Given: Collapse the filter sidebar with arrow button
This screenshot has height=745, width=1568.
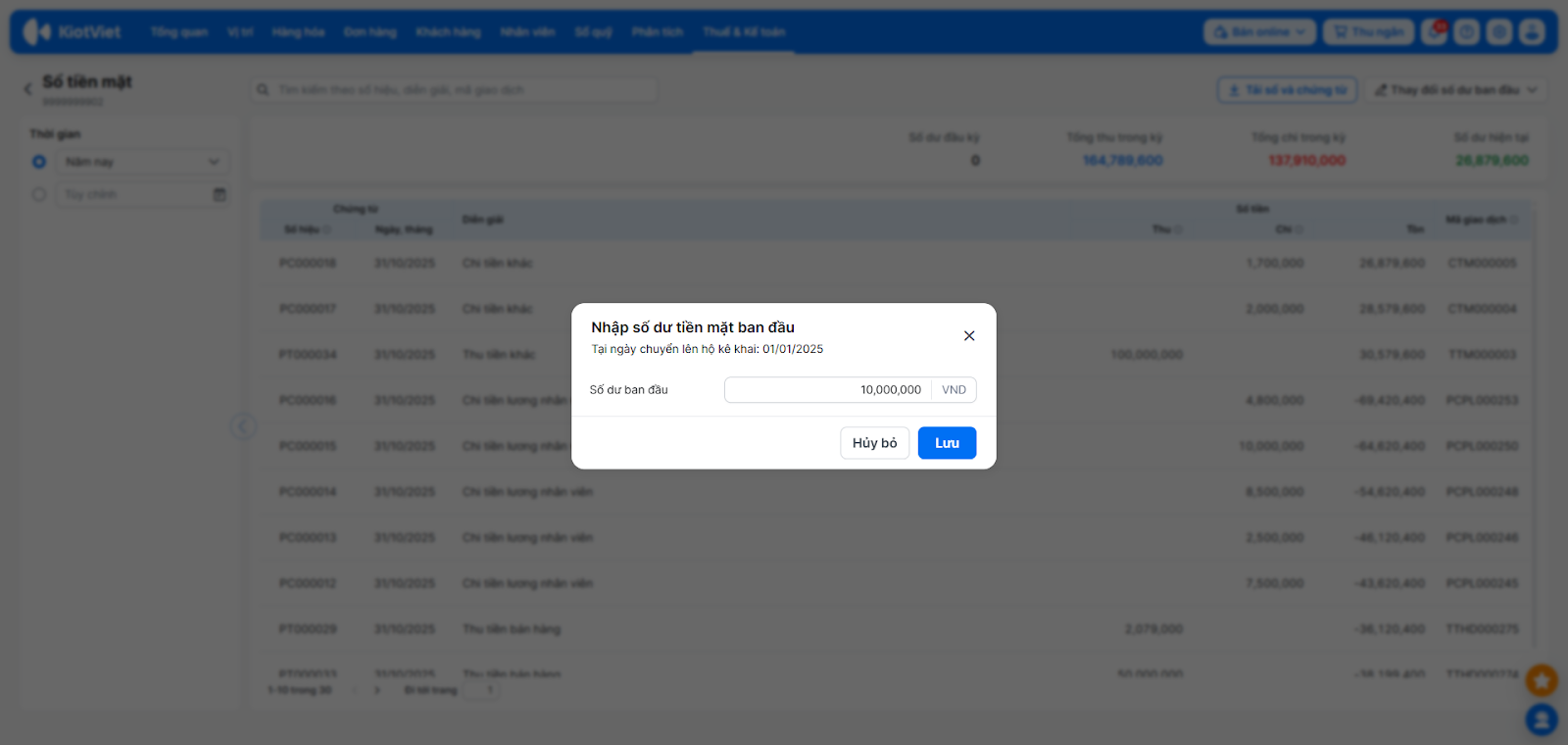Looking at the screenshot, I should [x=243, y=426].
